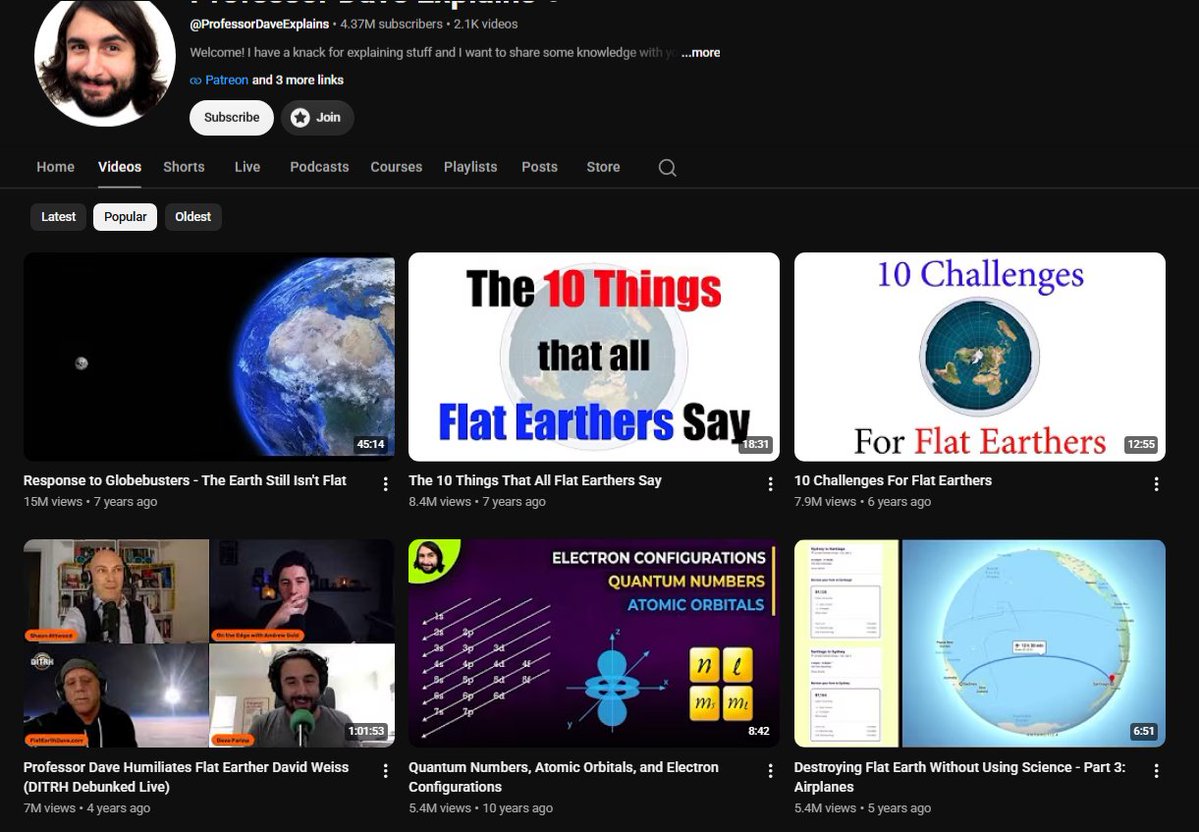
Task: Play the 18:31 Flat Earthers Say thumbnail
Action: (x=594, y=357)
